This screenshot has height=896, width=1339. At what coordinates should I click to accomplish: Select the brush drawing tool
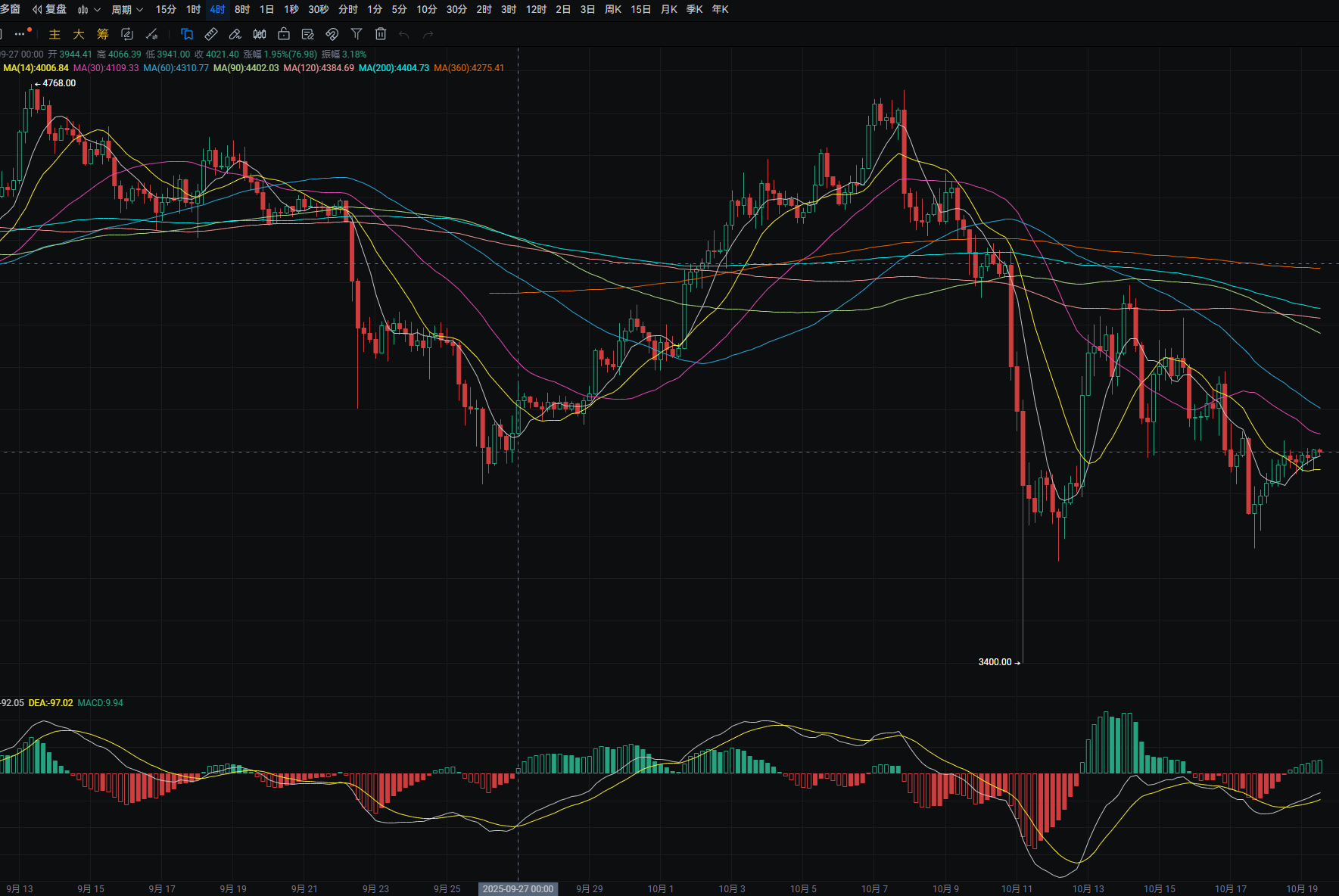(x=235, y=34)
